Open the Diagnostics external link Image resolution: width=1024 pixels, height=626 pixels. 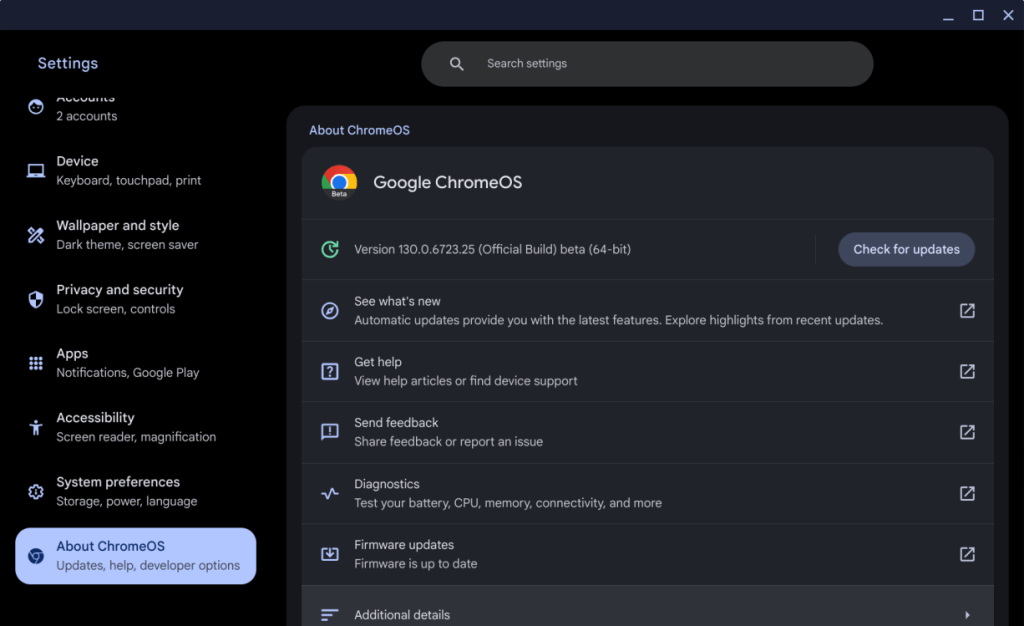click(x=967, y=493)
